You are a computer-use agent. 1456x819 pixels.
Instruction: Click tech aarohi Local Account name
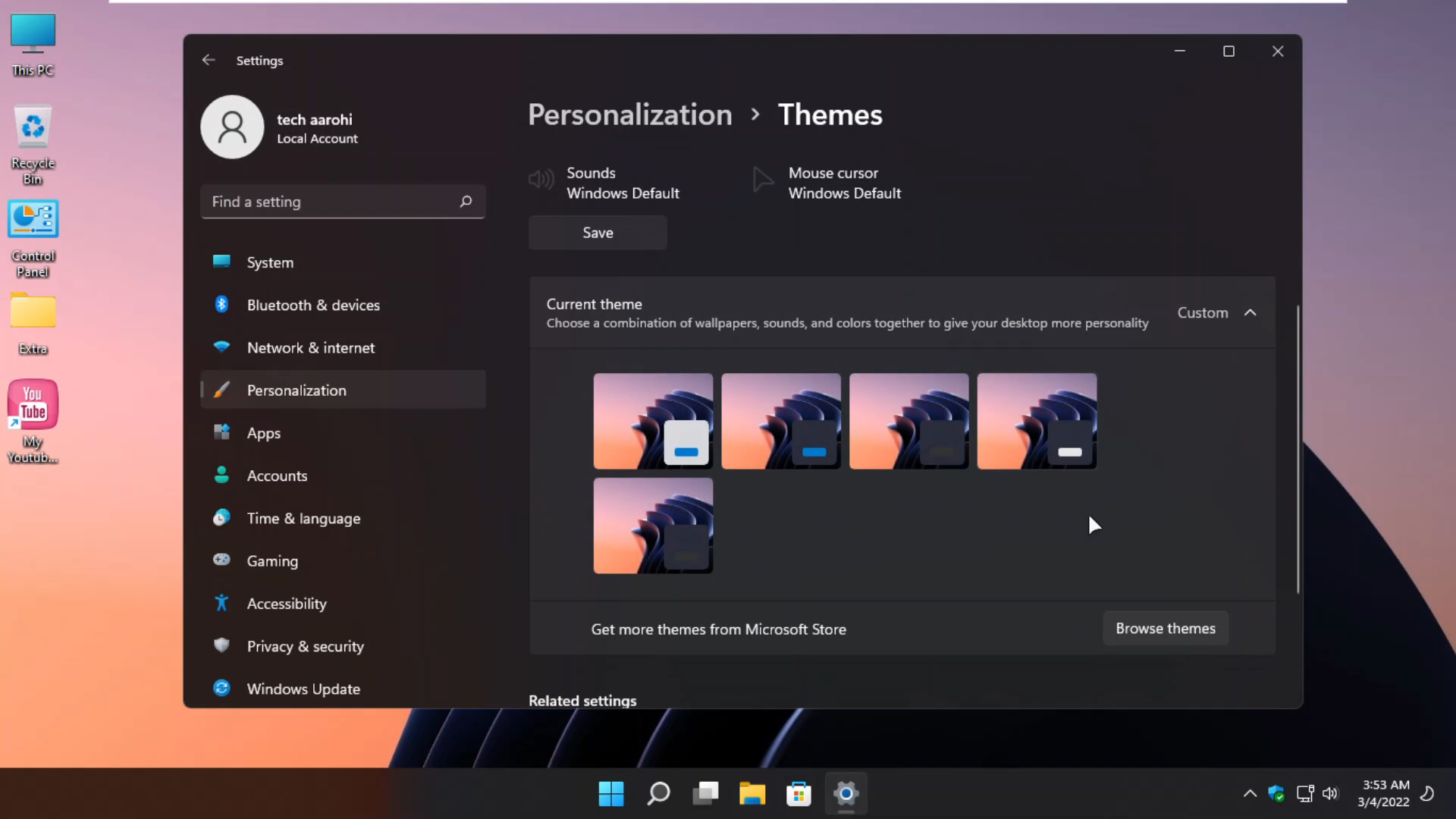coord(317,128)
